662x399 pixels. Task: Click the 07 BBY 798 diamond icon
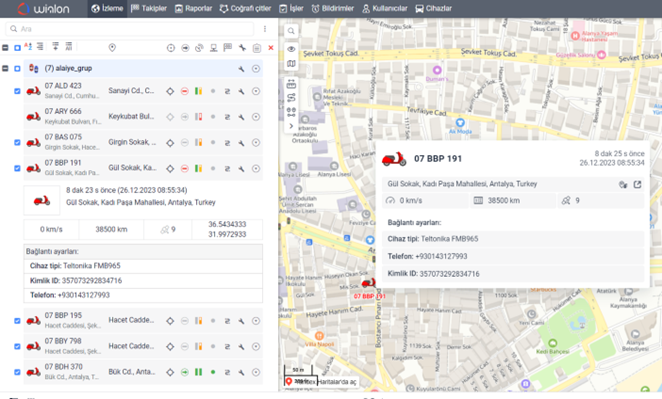coord(170,347)
